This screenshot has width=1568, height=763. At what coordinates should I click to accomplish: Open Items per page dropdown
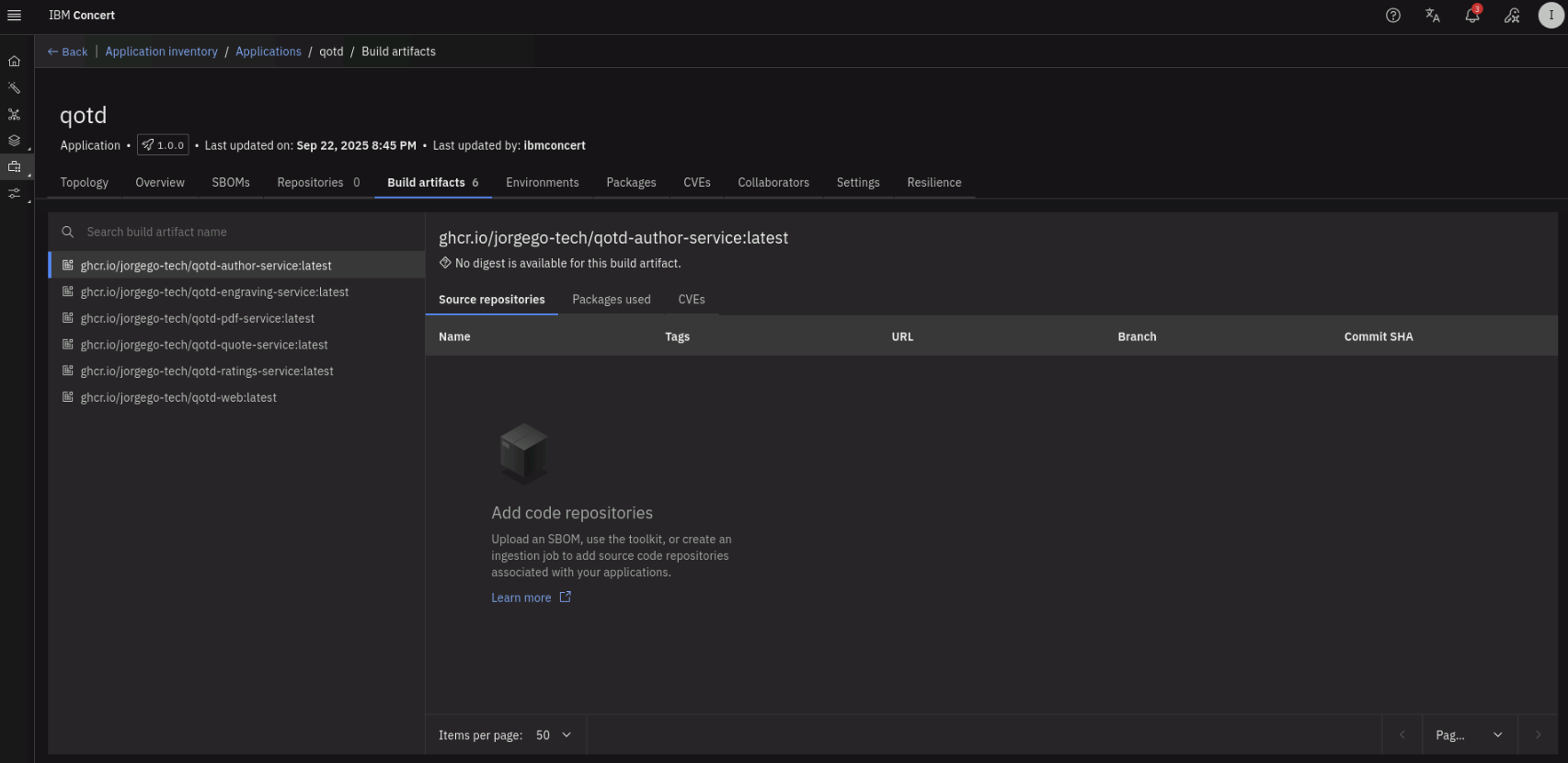(553, 735)
